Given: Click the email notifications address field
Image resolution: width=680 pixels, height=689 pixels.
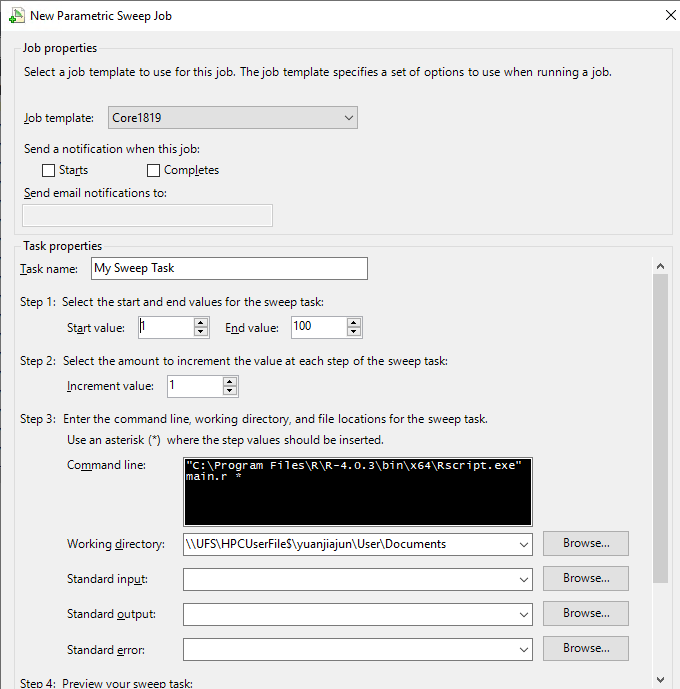Looking at the screenshot, I should click(x=147, y=216).
